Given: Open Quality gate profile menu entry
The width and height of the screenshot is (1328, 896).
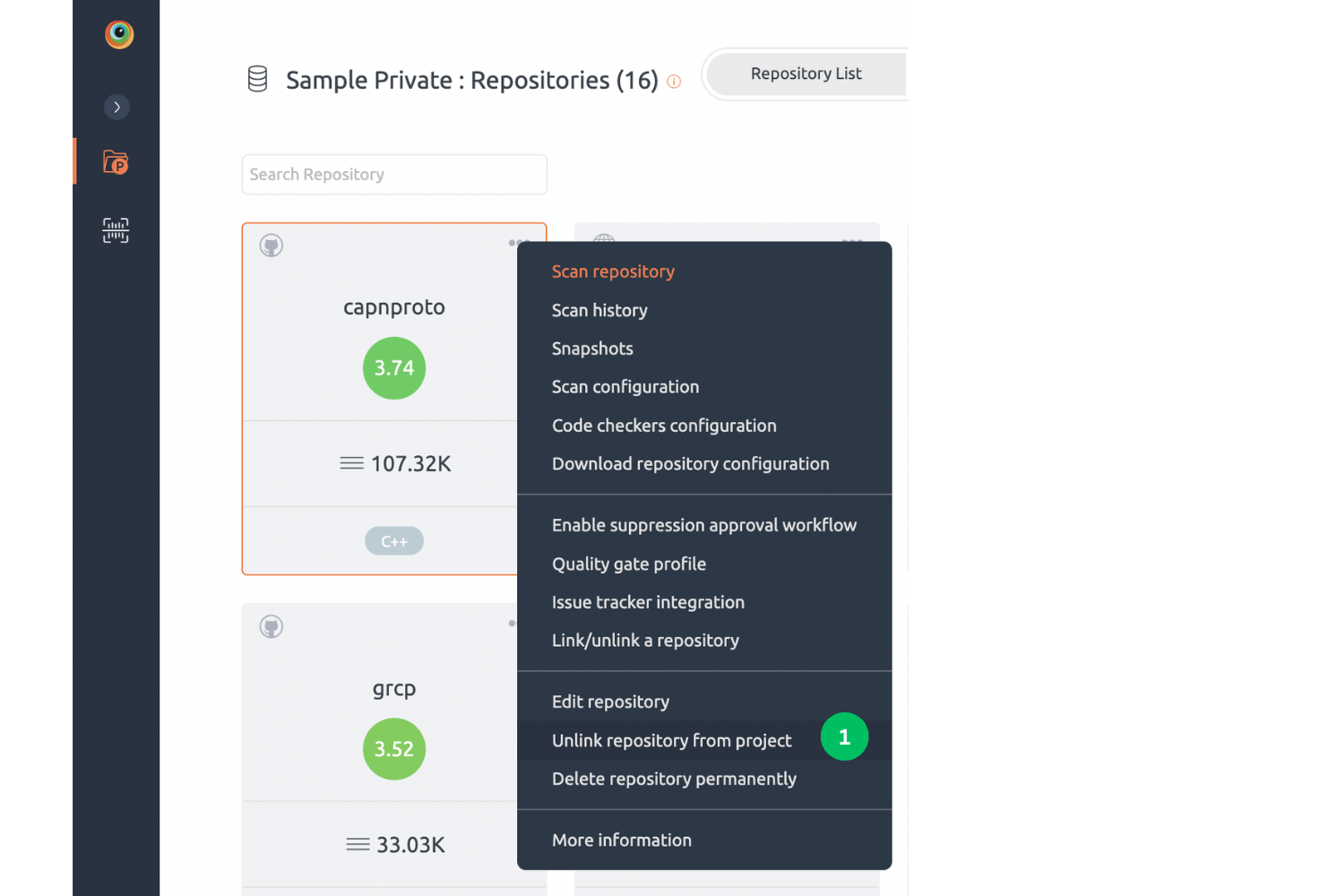Looking at the screenshot, I should point(629,564).
